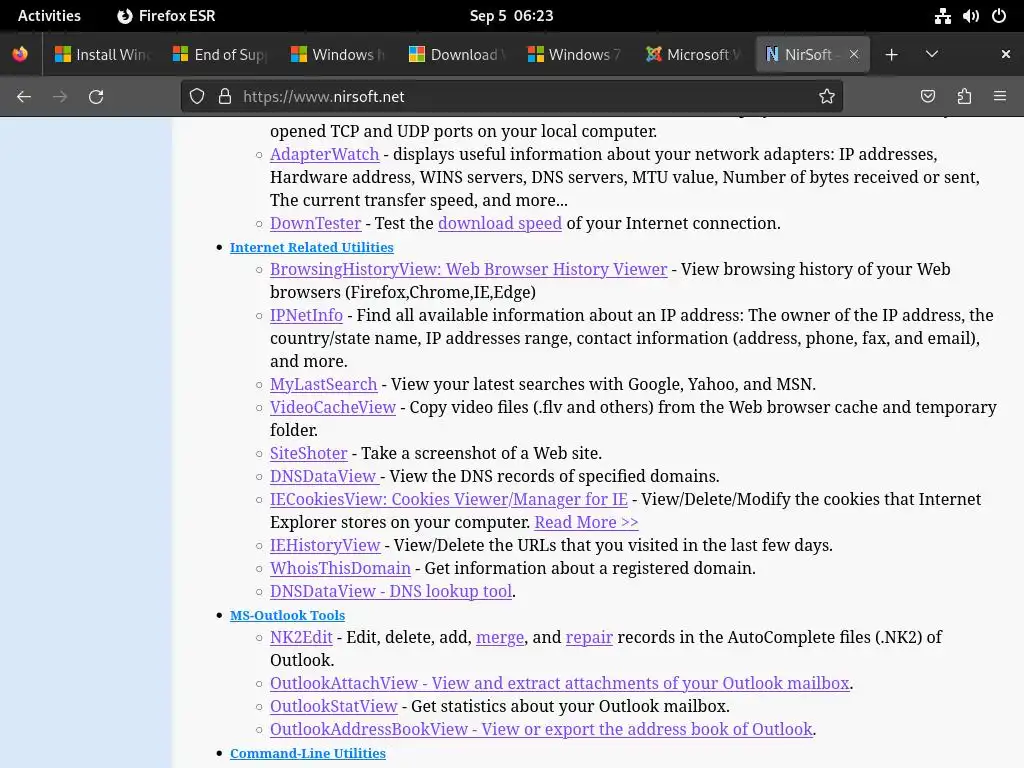Open the WhoisThisDomain link
1024x768 pixels.
[x=340, y=568]
